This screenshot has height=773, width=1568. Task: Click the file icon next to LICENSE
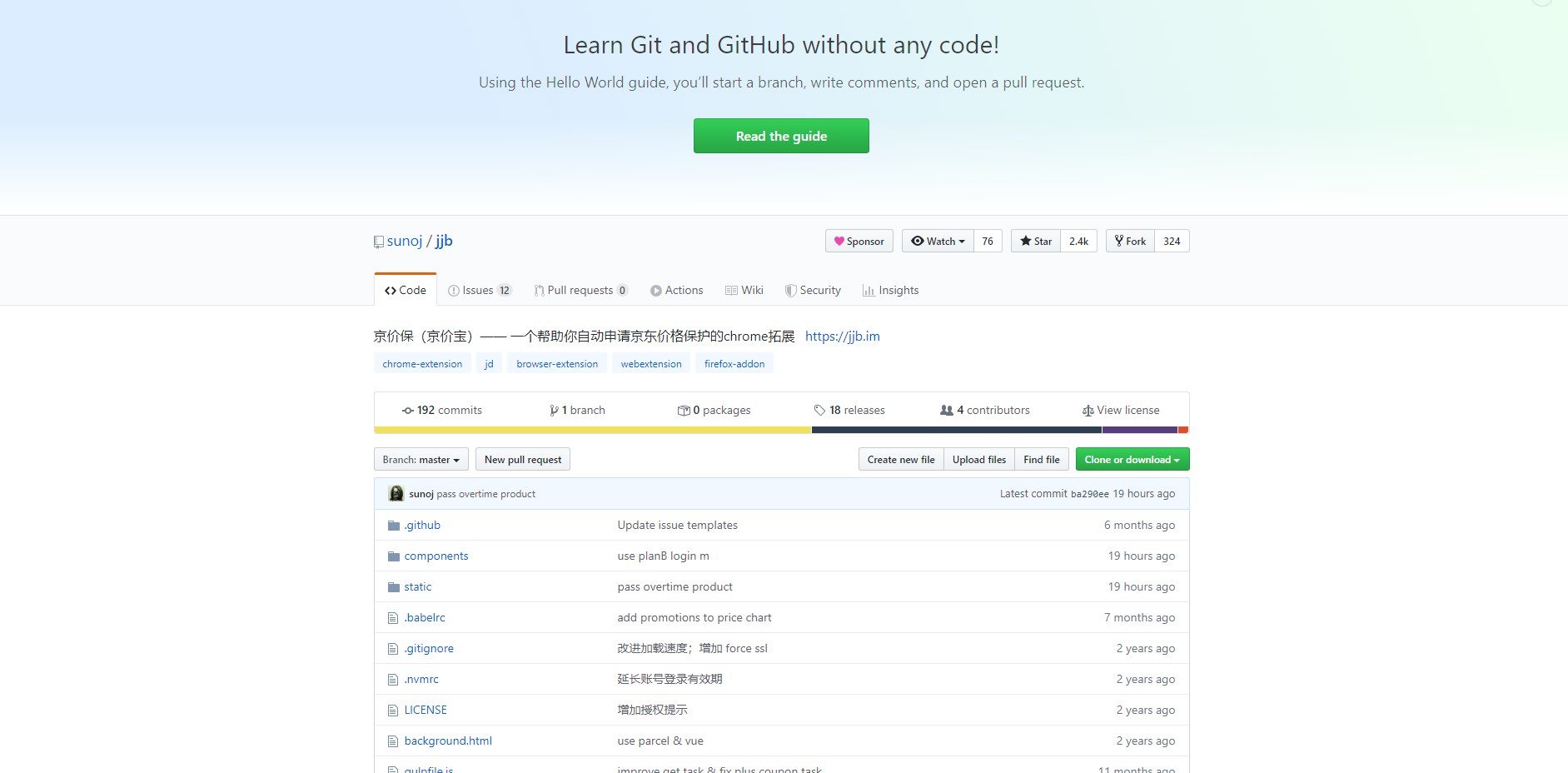(393, 711)
